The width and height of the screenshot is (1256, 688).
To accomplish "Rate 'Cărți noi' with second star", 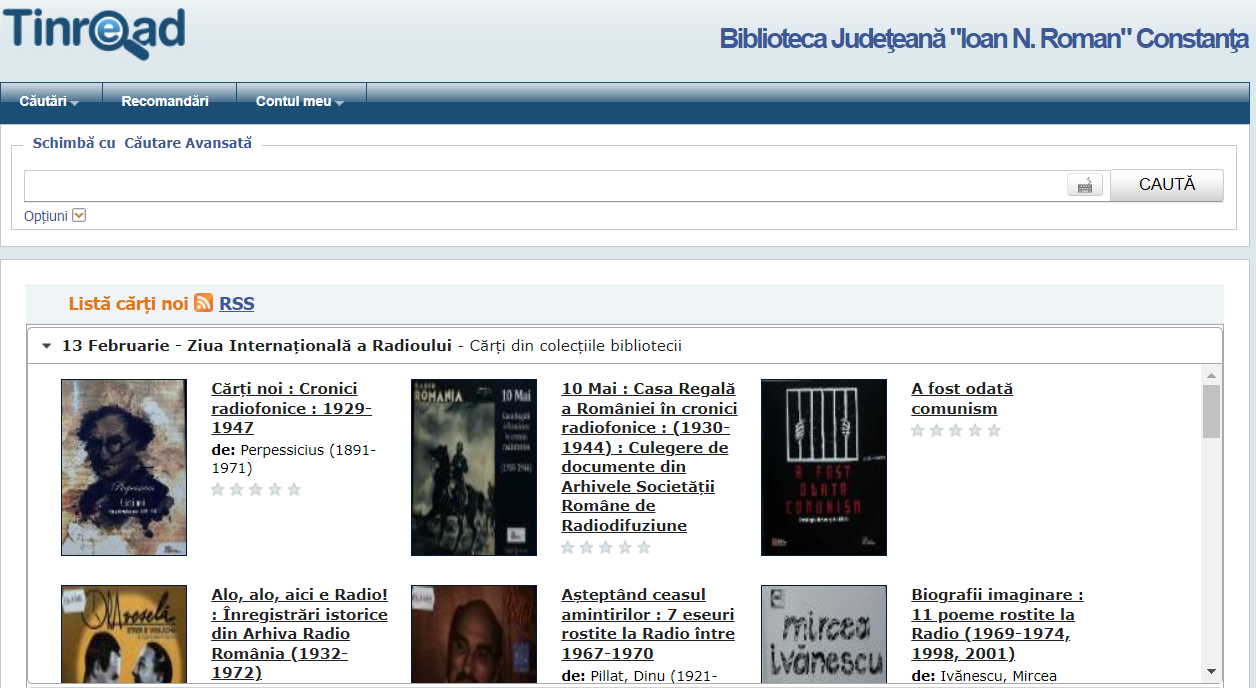I will tap(236, 490).
